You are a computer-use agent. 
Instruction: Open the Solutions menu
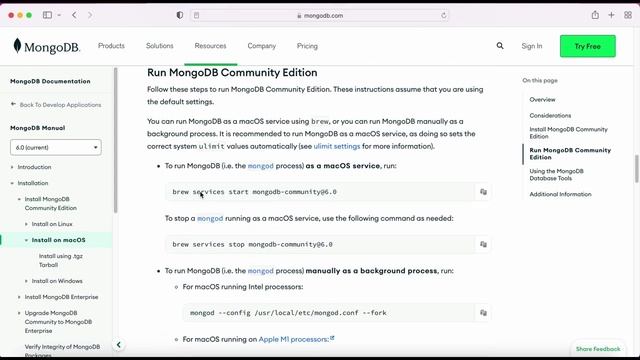160,46
